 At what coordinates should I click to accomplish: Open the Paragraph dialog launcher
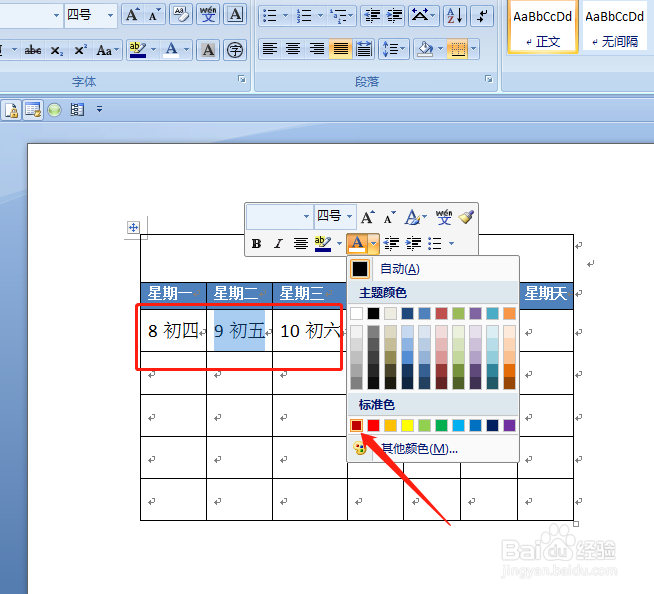pos(488,79)
